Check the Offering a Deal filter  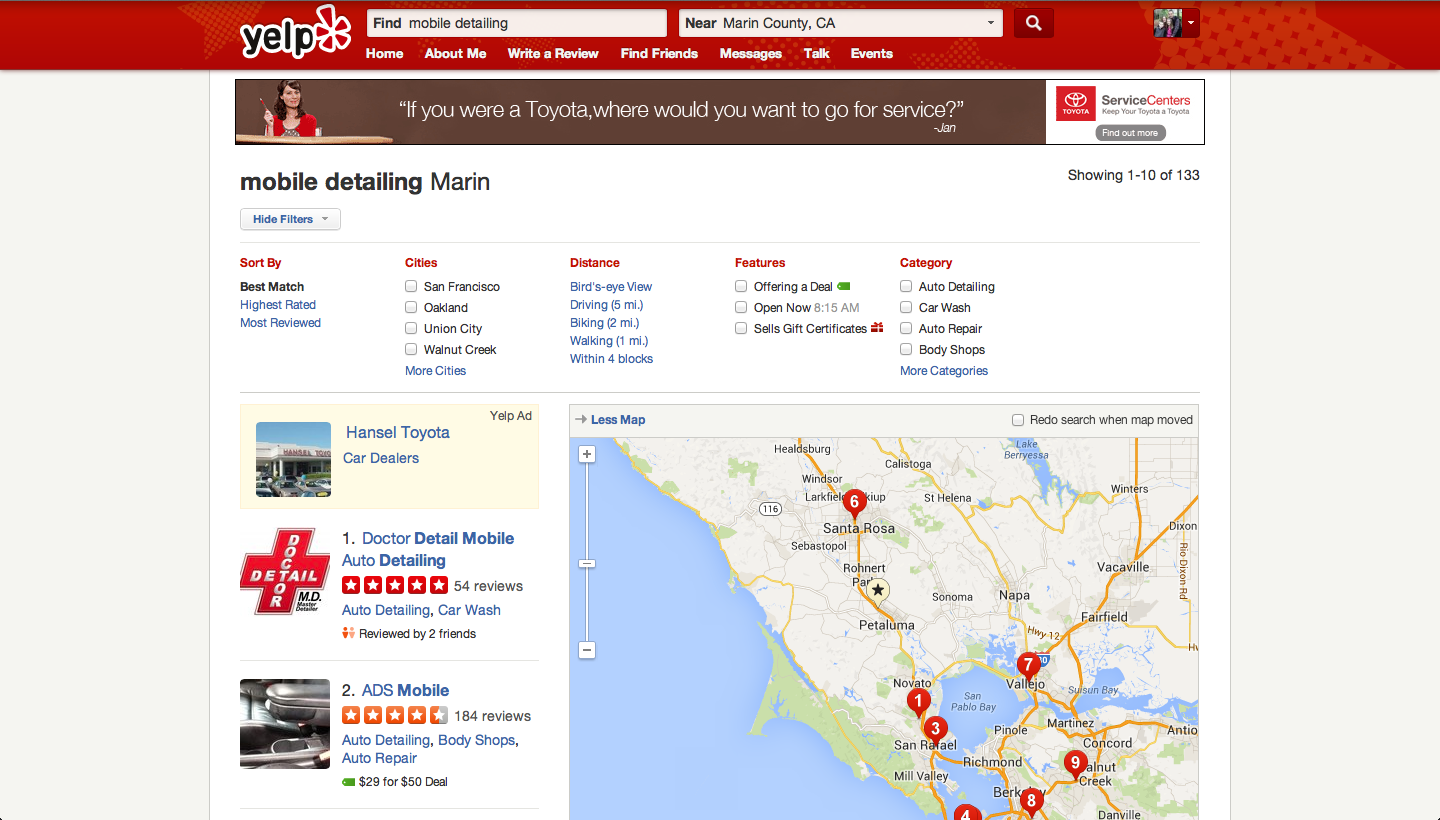[x=740, y=286]
